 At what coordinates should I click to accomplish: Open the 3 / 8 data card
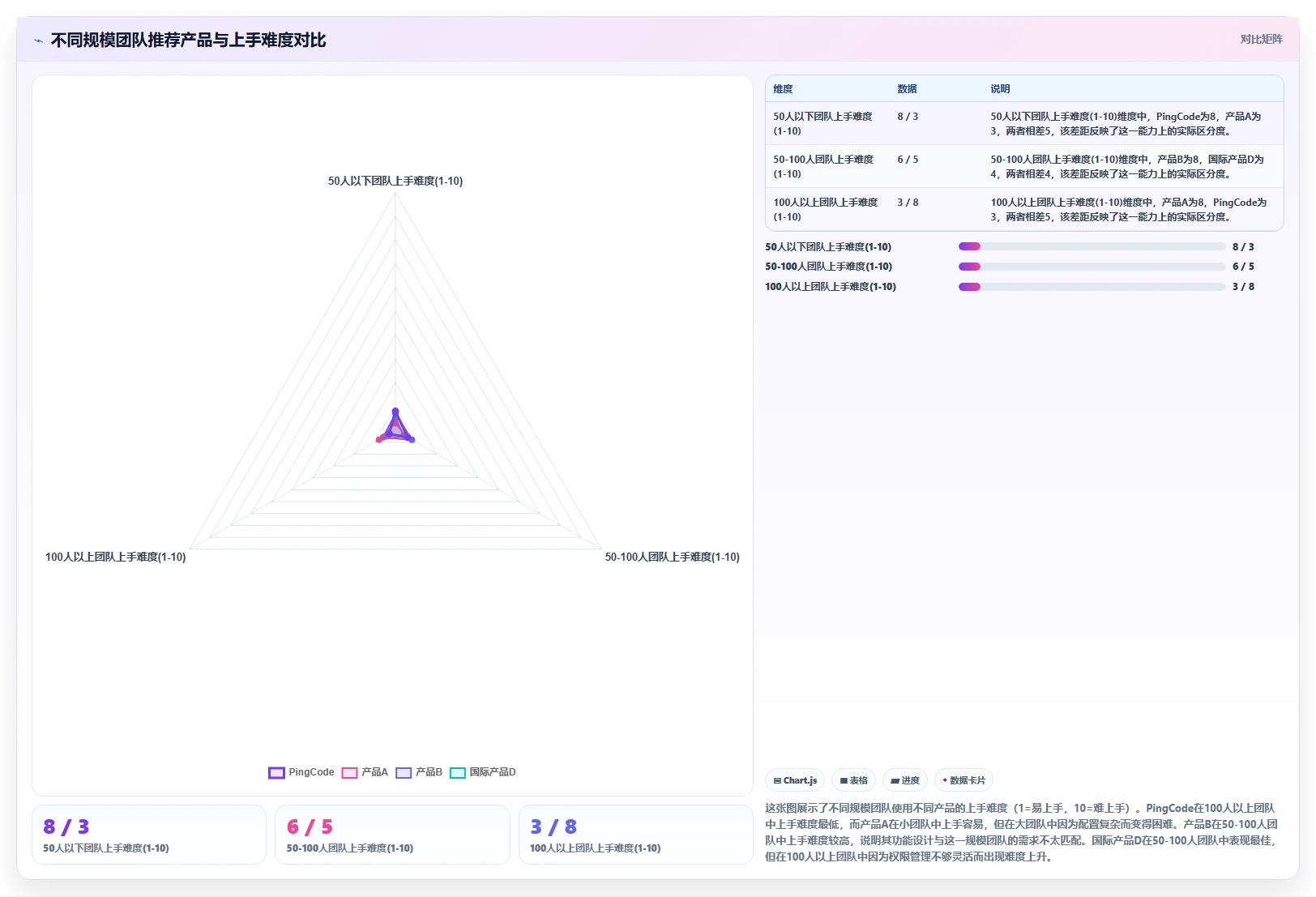(x=636, y=835)
